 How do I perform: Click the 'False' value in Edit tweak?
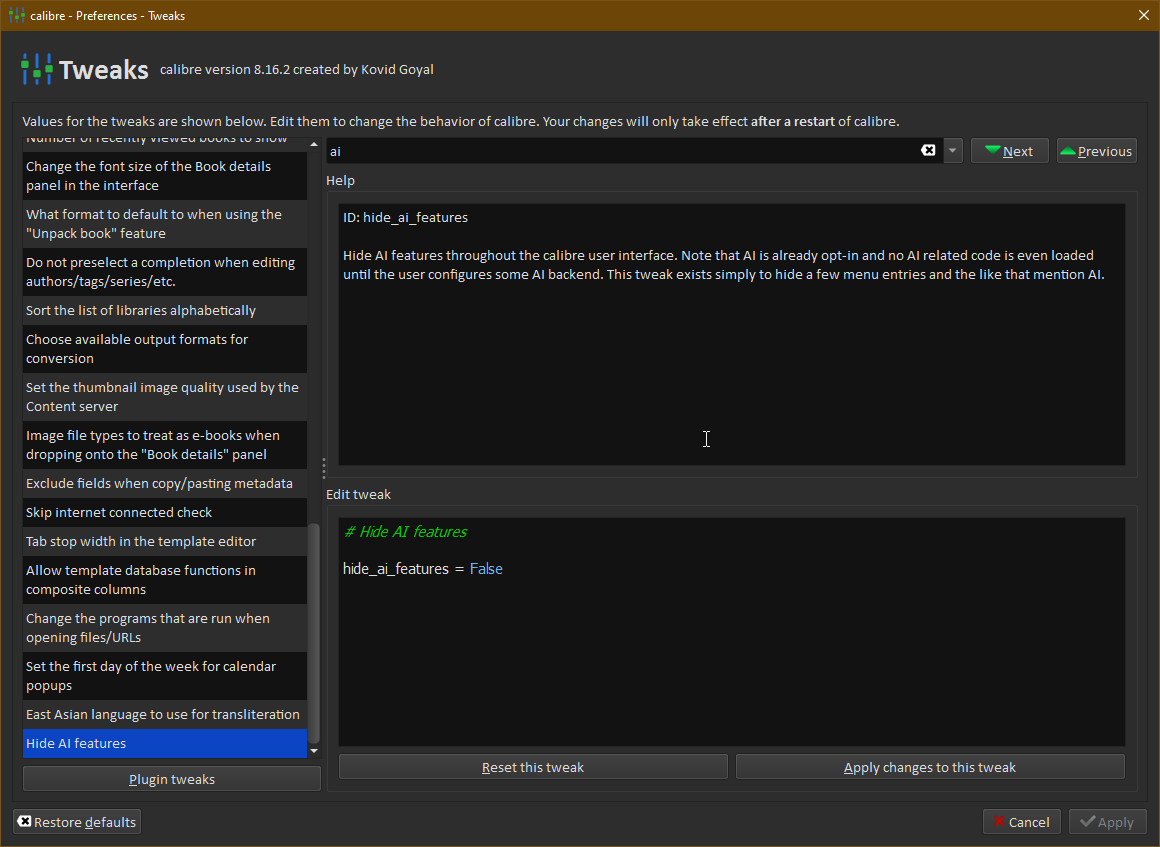click(486, 569)
